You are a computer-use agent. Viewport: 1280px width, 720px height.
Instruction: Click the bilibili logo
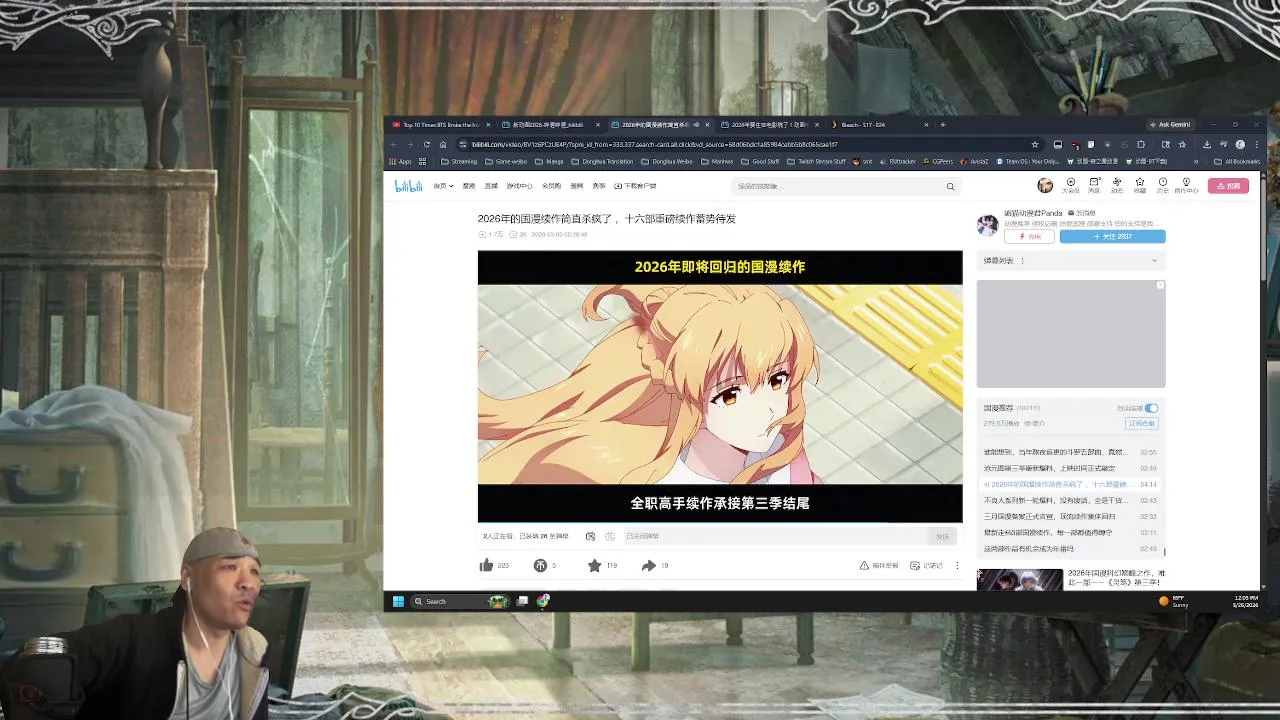[408, 186]
